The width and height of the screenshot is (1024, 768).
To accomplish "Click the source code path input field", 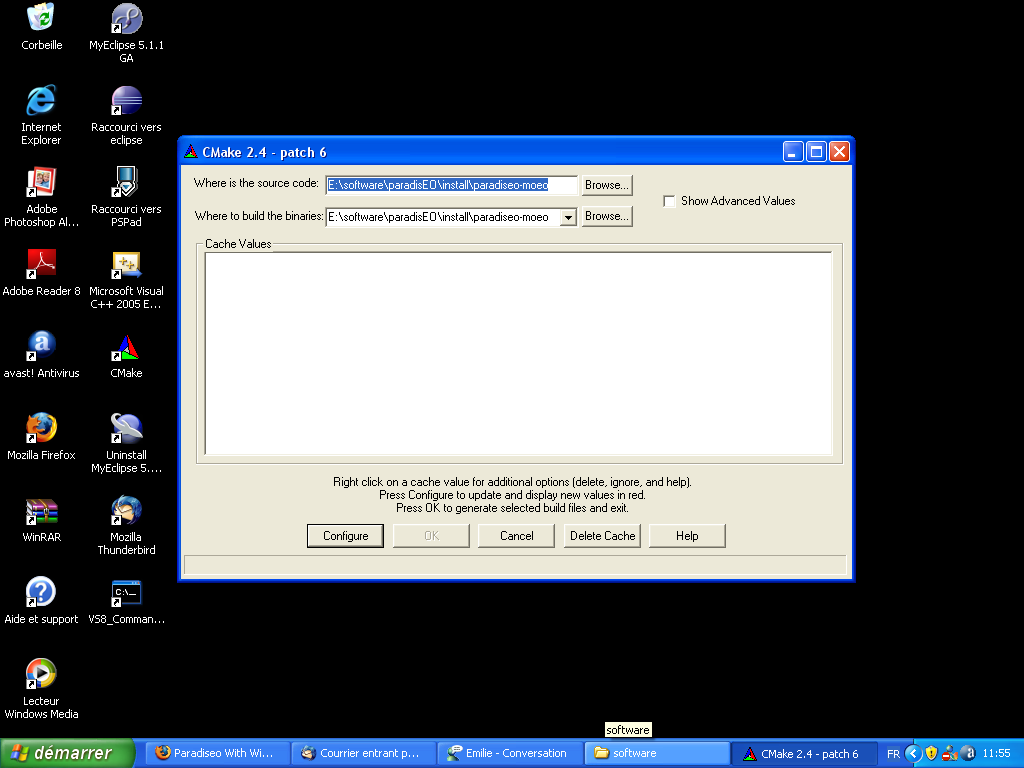I will [x=452, y=185].
